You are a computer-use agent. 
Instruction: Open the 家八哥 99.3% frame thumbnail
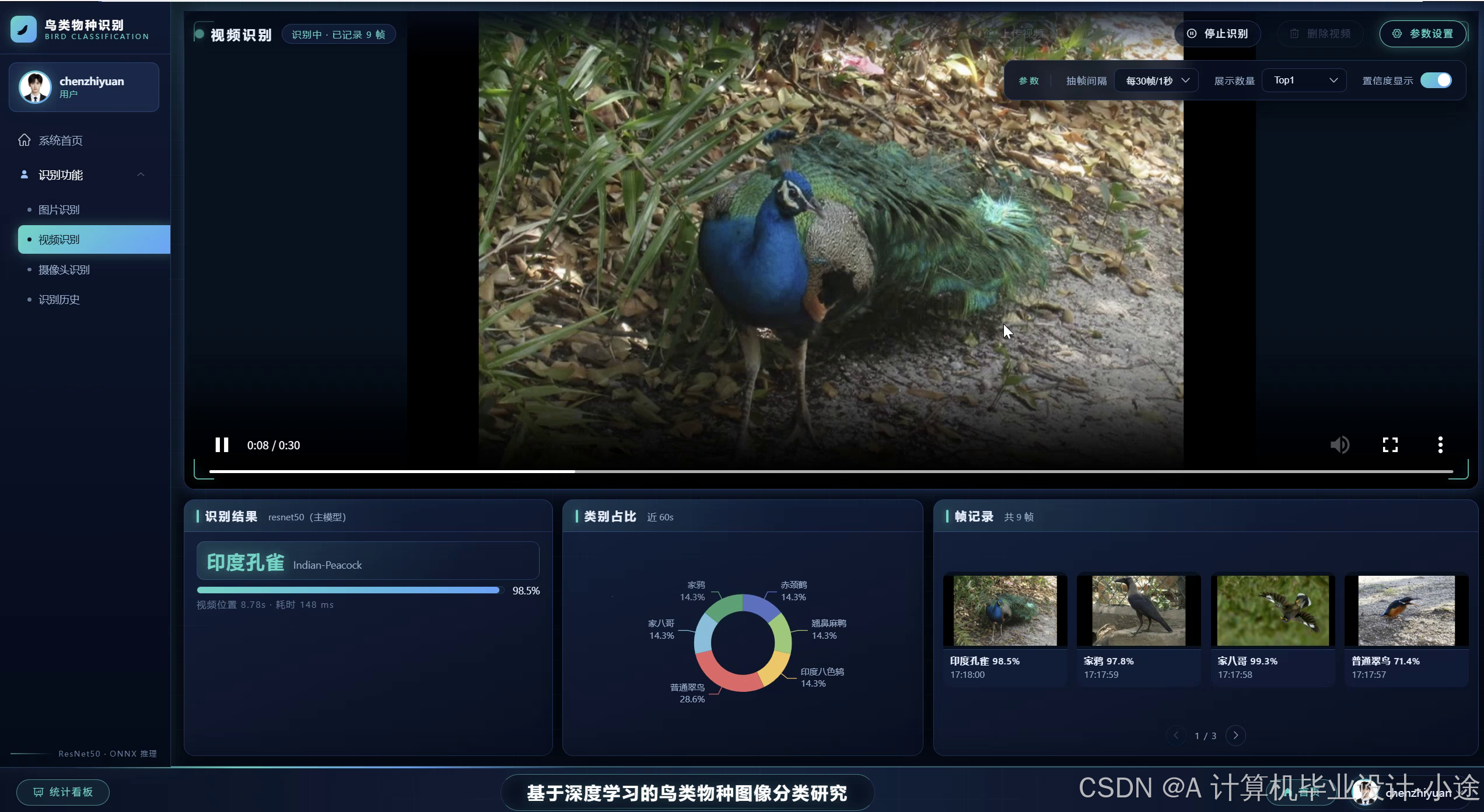1273,611
